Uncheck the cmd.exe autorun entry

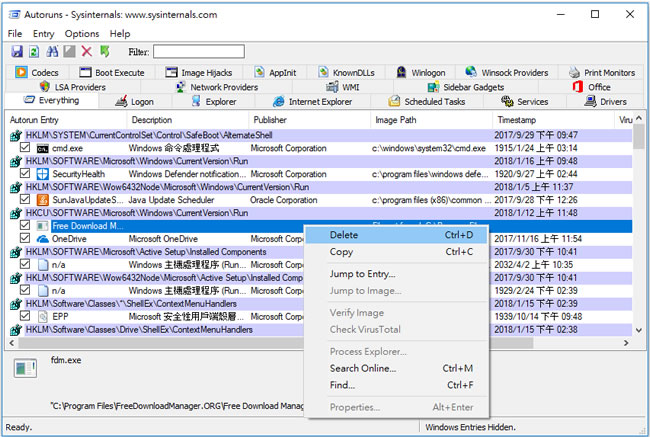point(25,148)
